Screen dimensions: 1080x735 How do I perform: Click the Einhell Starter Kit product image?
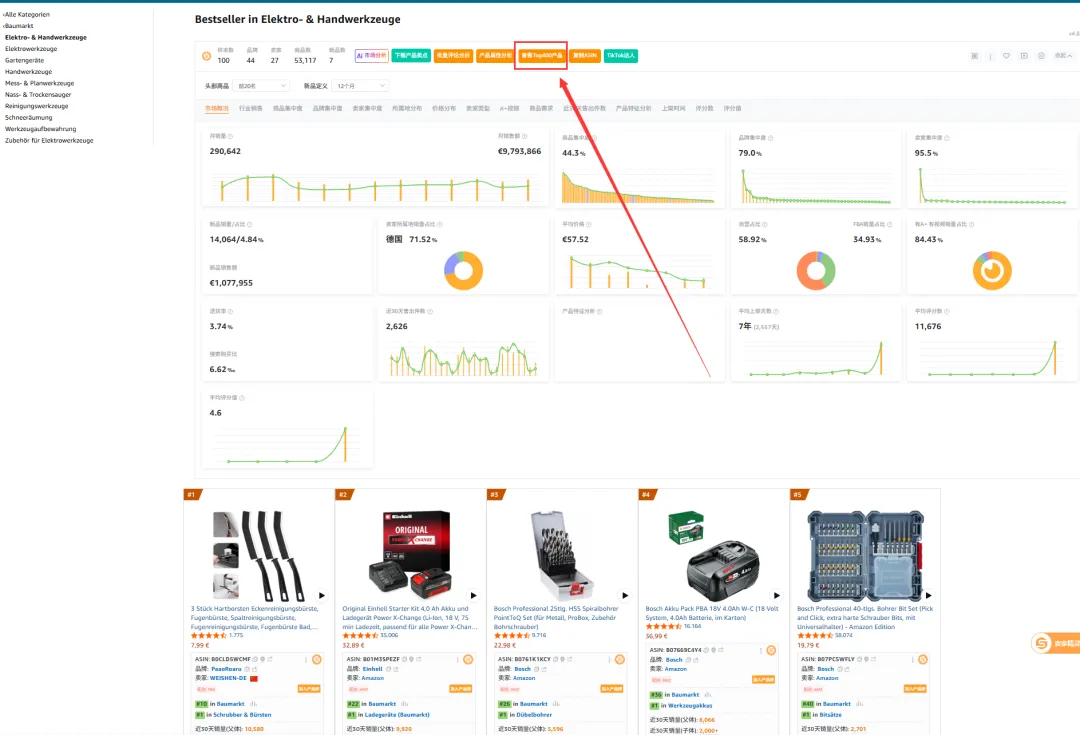pyautogui.click(x=411, y=555)
